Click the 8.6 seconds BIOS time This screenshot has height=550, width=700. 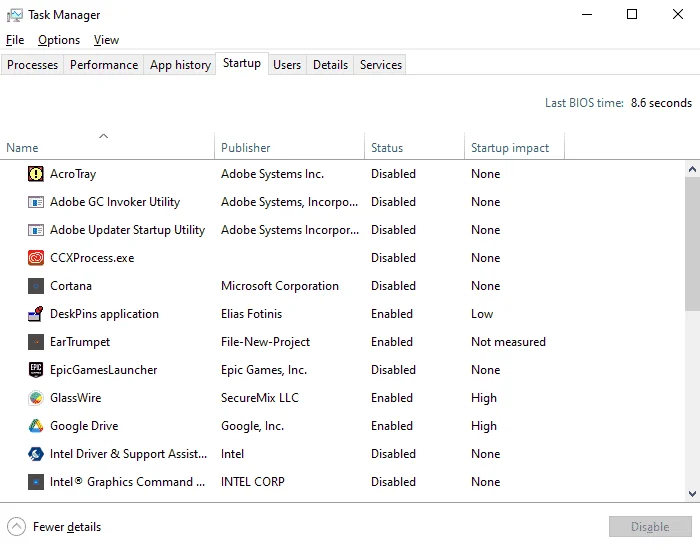(x=661, y=103)
